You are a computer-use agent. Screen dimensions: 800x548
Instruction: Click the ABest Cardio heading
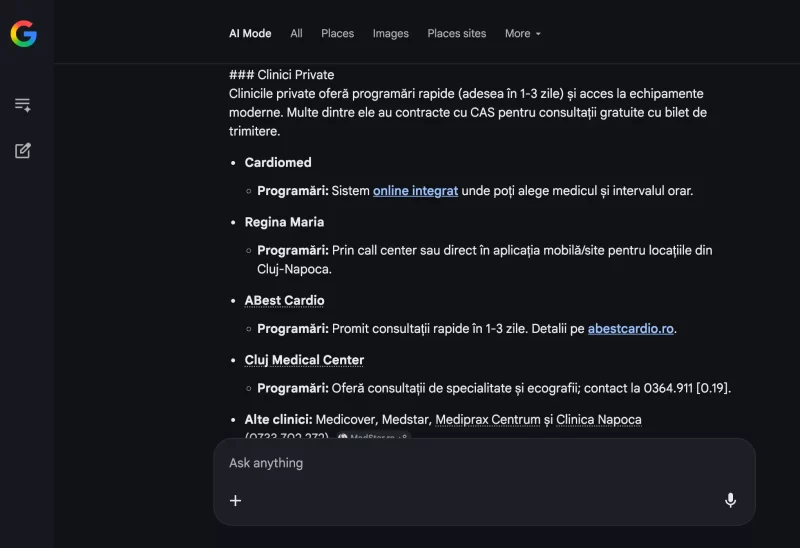[284, 301]
